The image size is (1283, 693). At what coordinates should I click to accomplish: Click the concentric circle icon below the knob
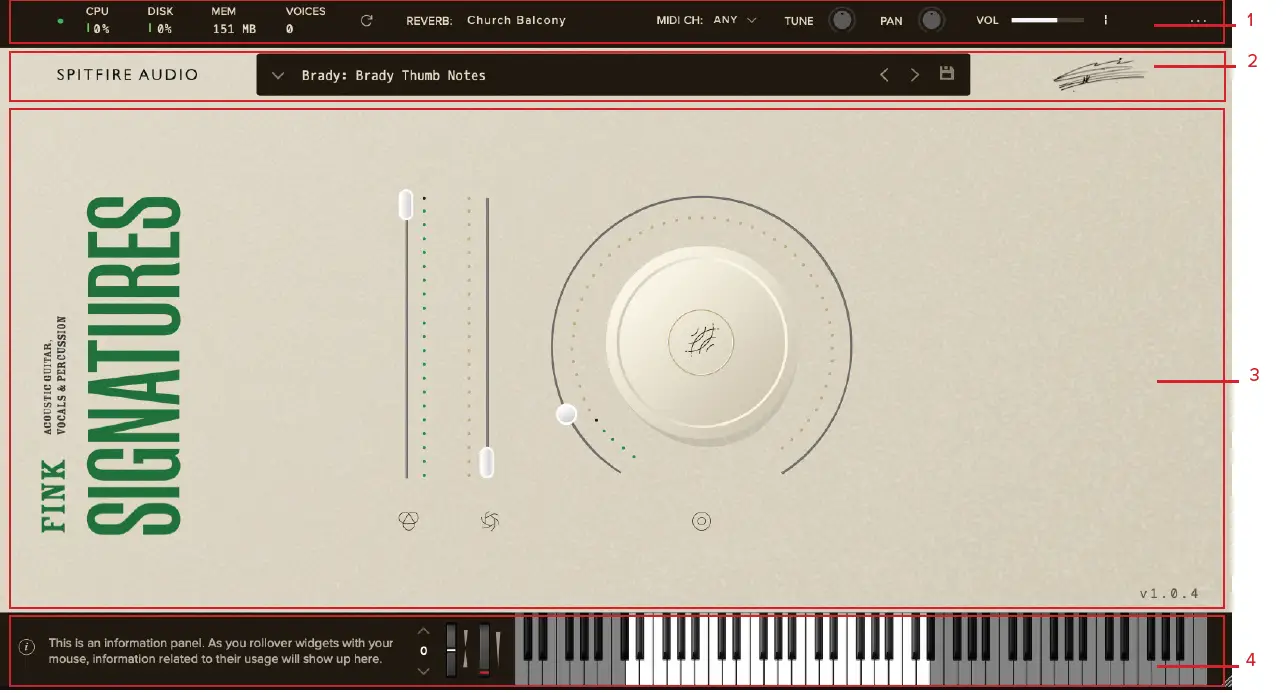702,521
